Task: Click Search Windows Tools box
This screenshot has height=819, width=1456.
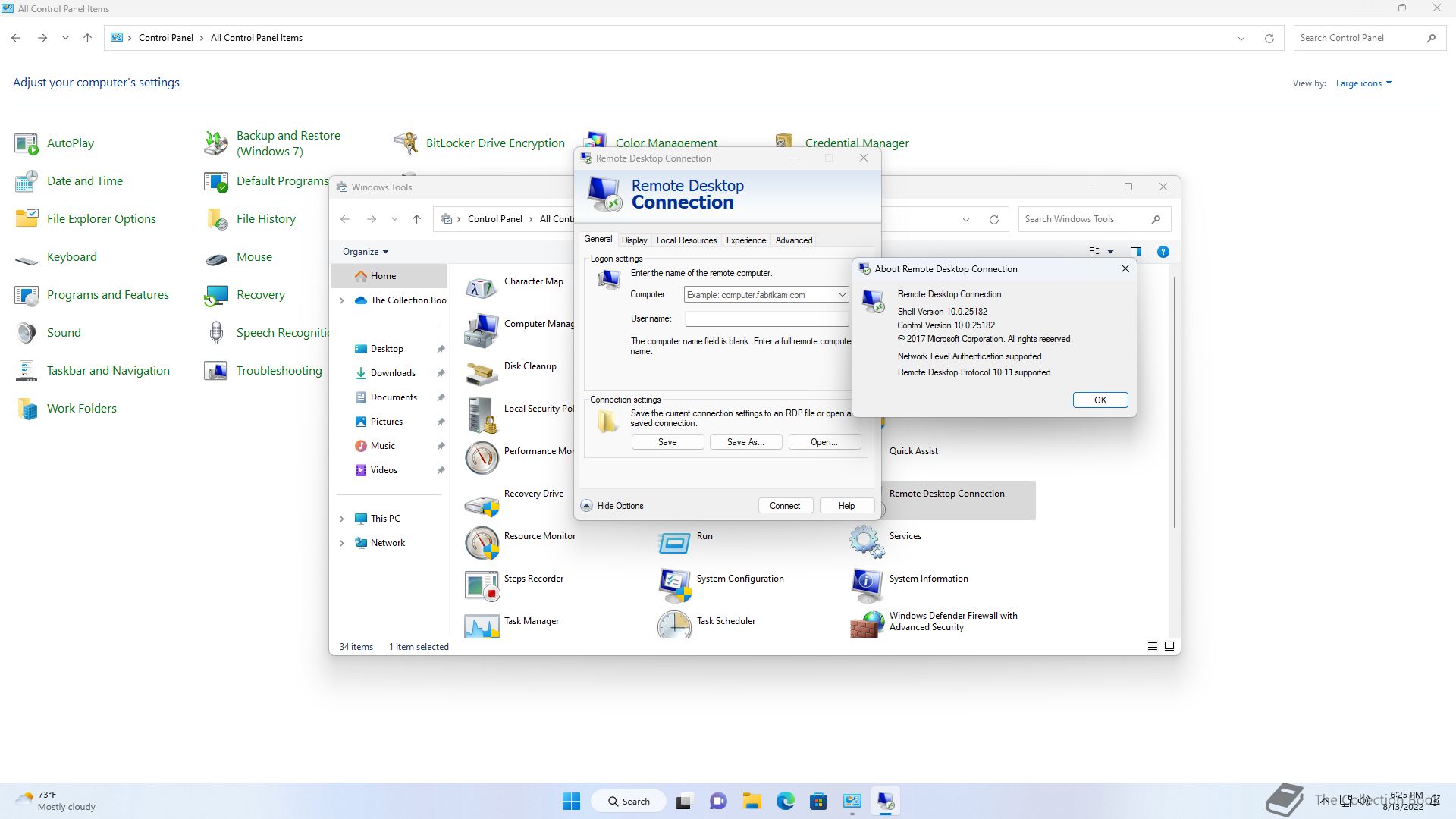Action: coord(1094,219)
